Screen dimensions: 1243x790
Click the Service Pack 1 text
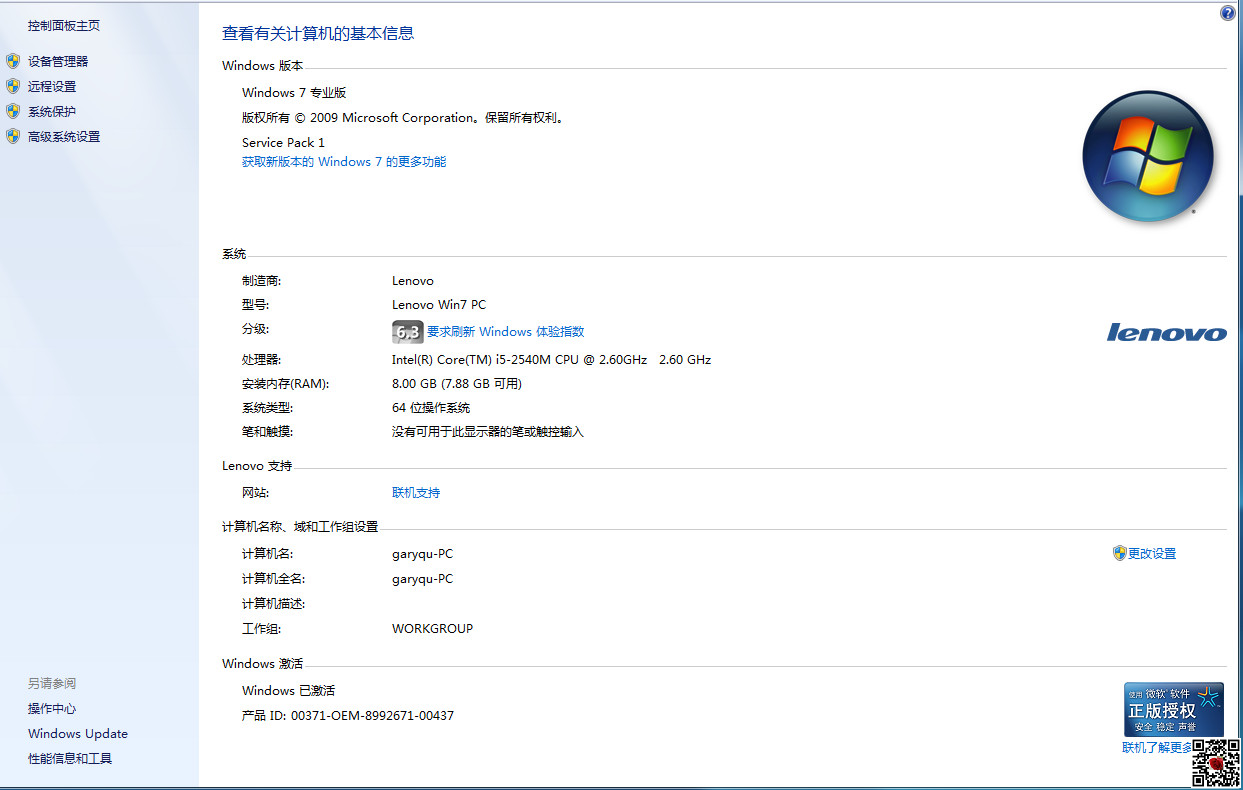(283, 143)
